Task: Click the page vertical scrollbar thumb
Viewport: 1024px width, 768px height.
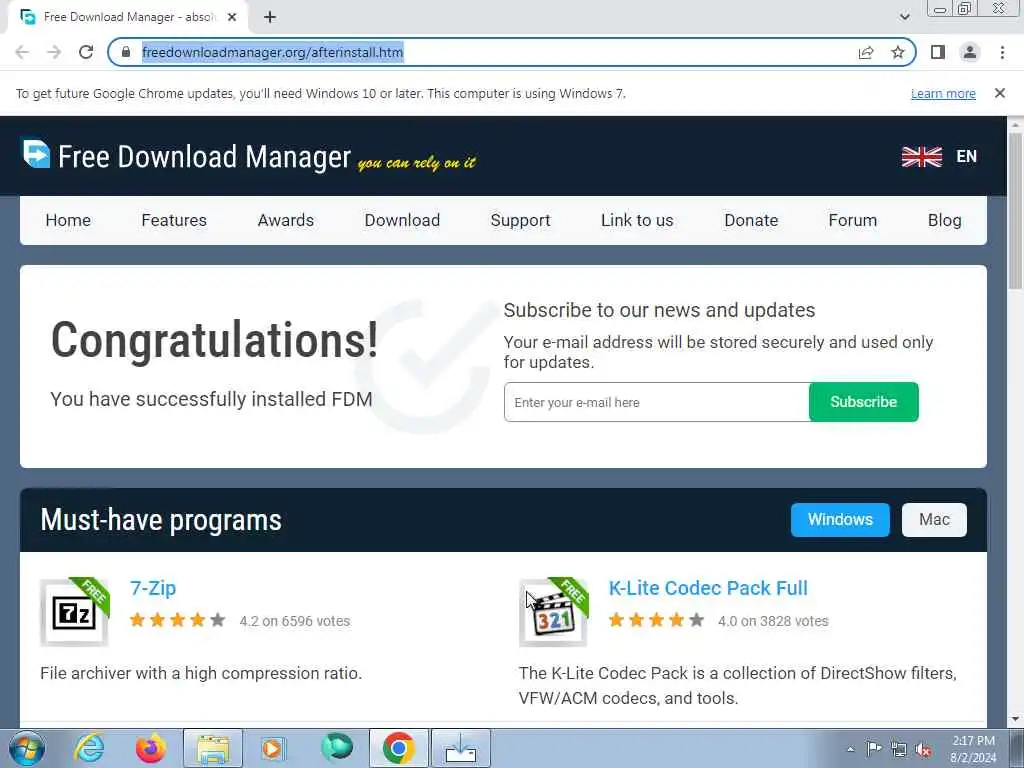Action: 1015,210
